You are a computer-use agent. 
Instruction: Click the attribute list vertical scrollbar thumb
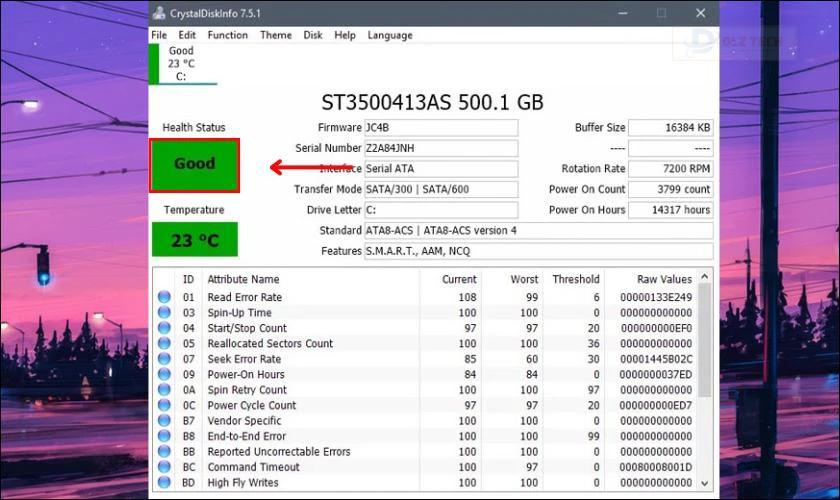[705, 340]
